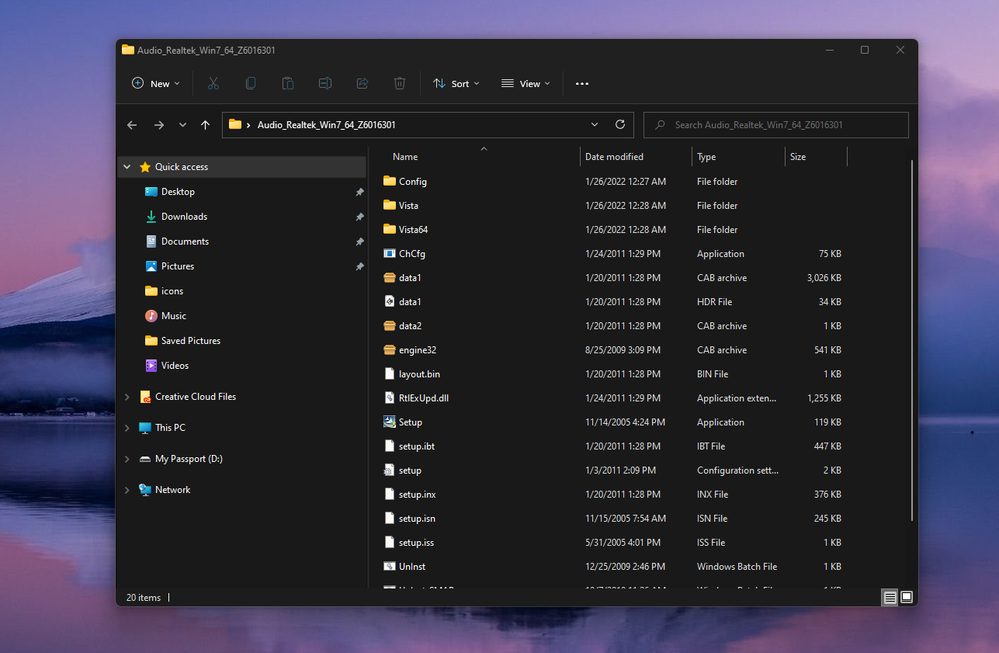Screen dimensions: 999x653
Task: Click the Paste clipboard icon
Action: click(x=288, y=83)
